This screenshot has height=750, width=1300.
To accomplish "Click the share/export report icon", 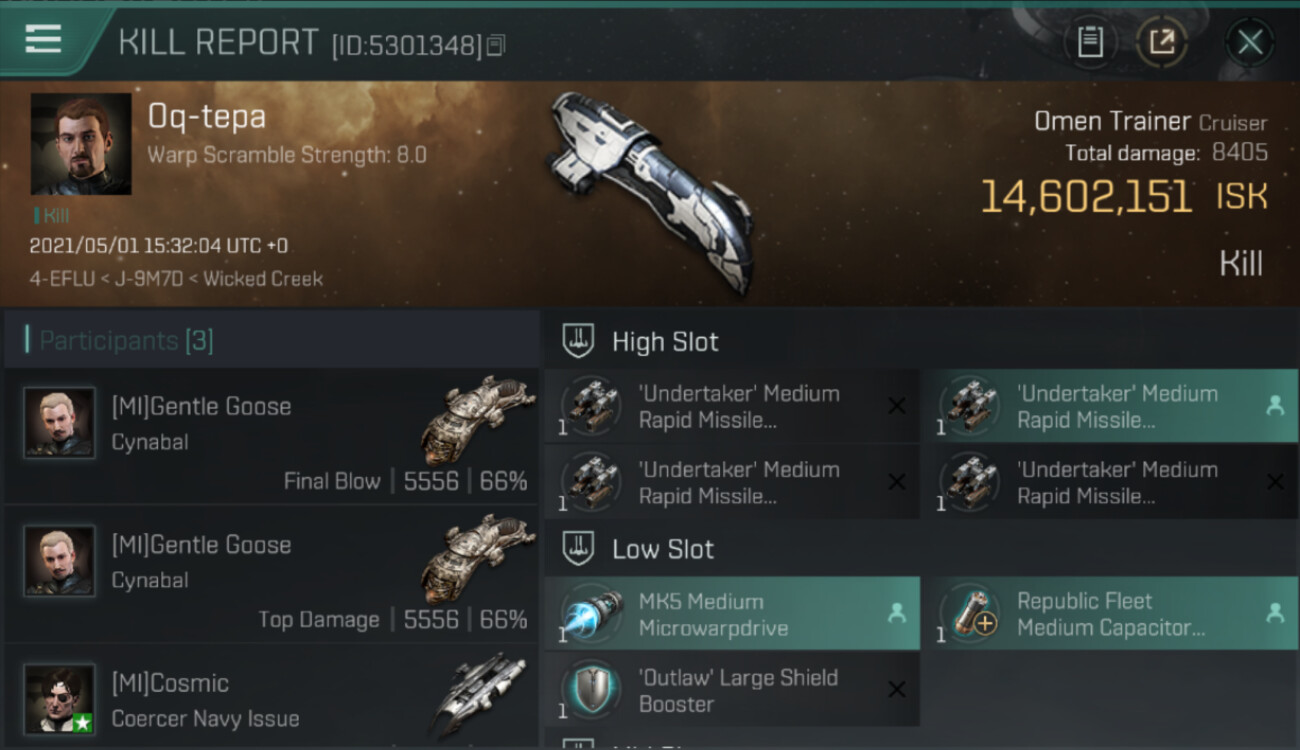I will tap(1161, 42).
